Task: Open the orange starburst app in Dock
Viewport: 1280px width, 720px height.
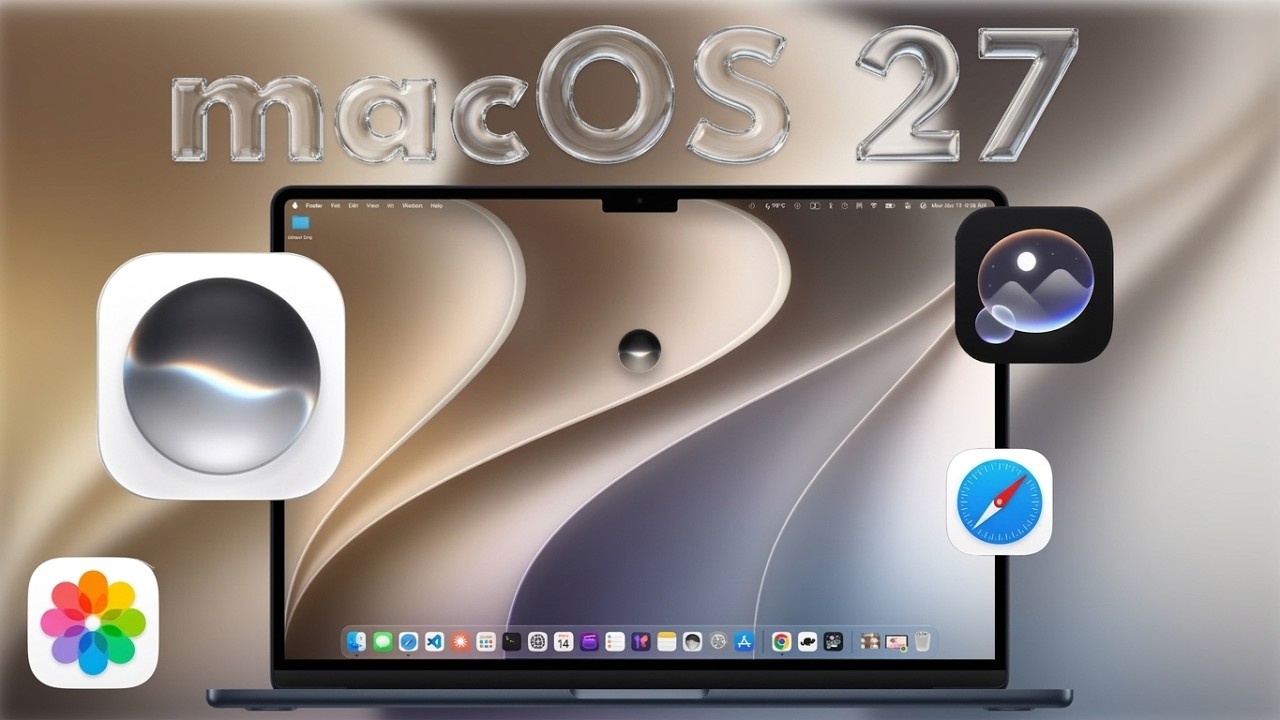Action: (460, 642)
